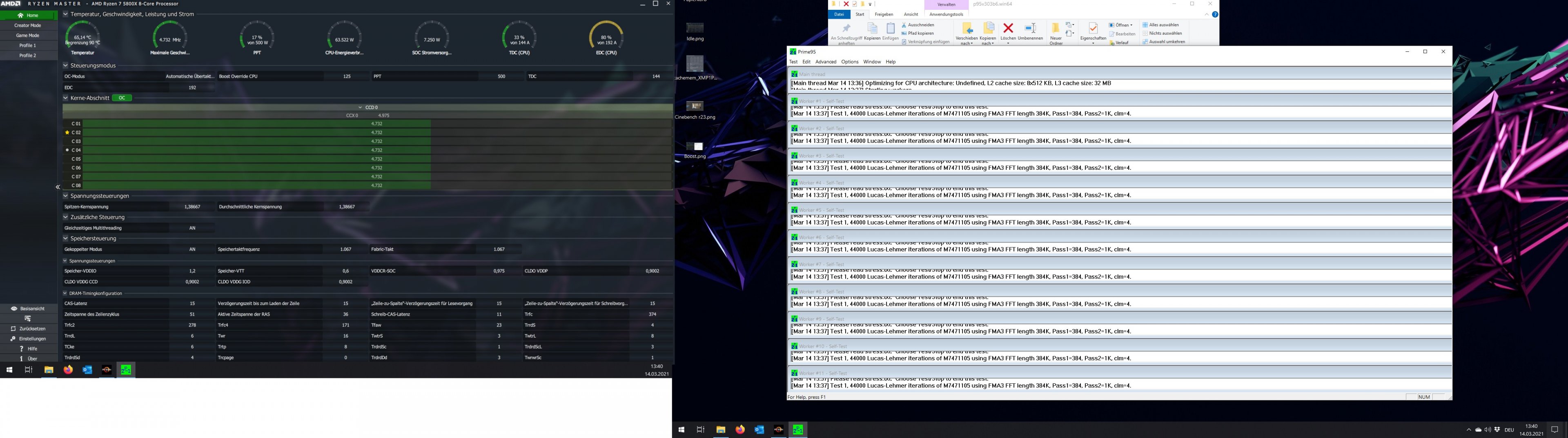
Task: Open Hilfe in Ryzen Master sidebar
Action: pyautogui.click(x=29, y=349)
